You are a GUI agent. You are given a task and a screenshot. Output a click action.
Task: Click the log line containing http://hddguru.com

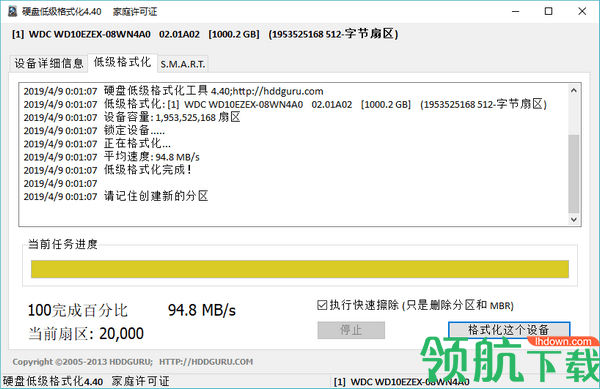tap(173, 91)
